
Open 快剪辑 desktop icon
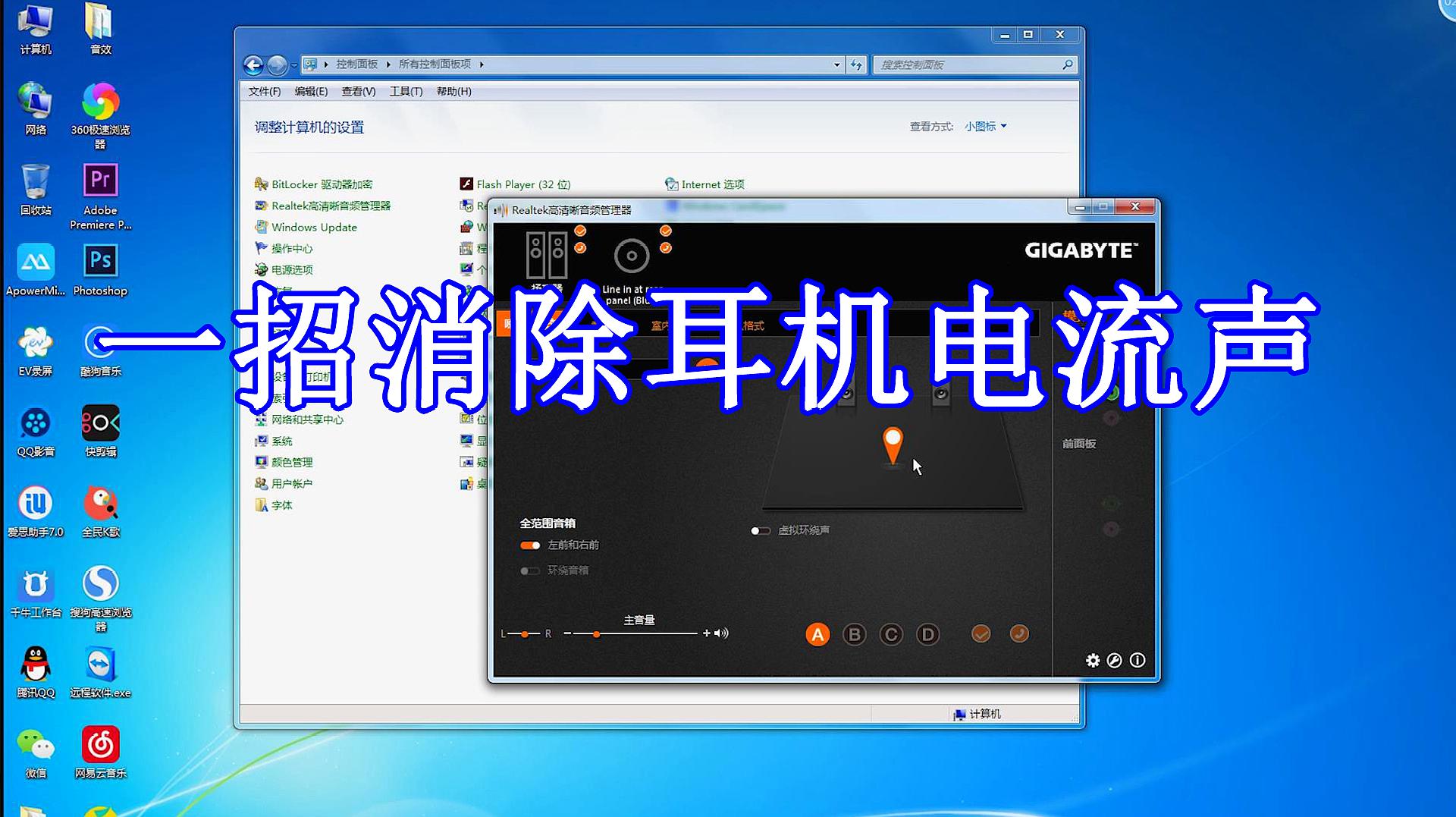tap(100, 432)
